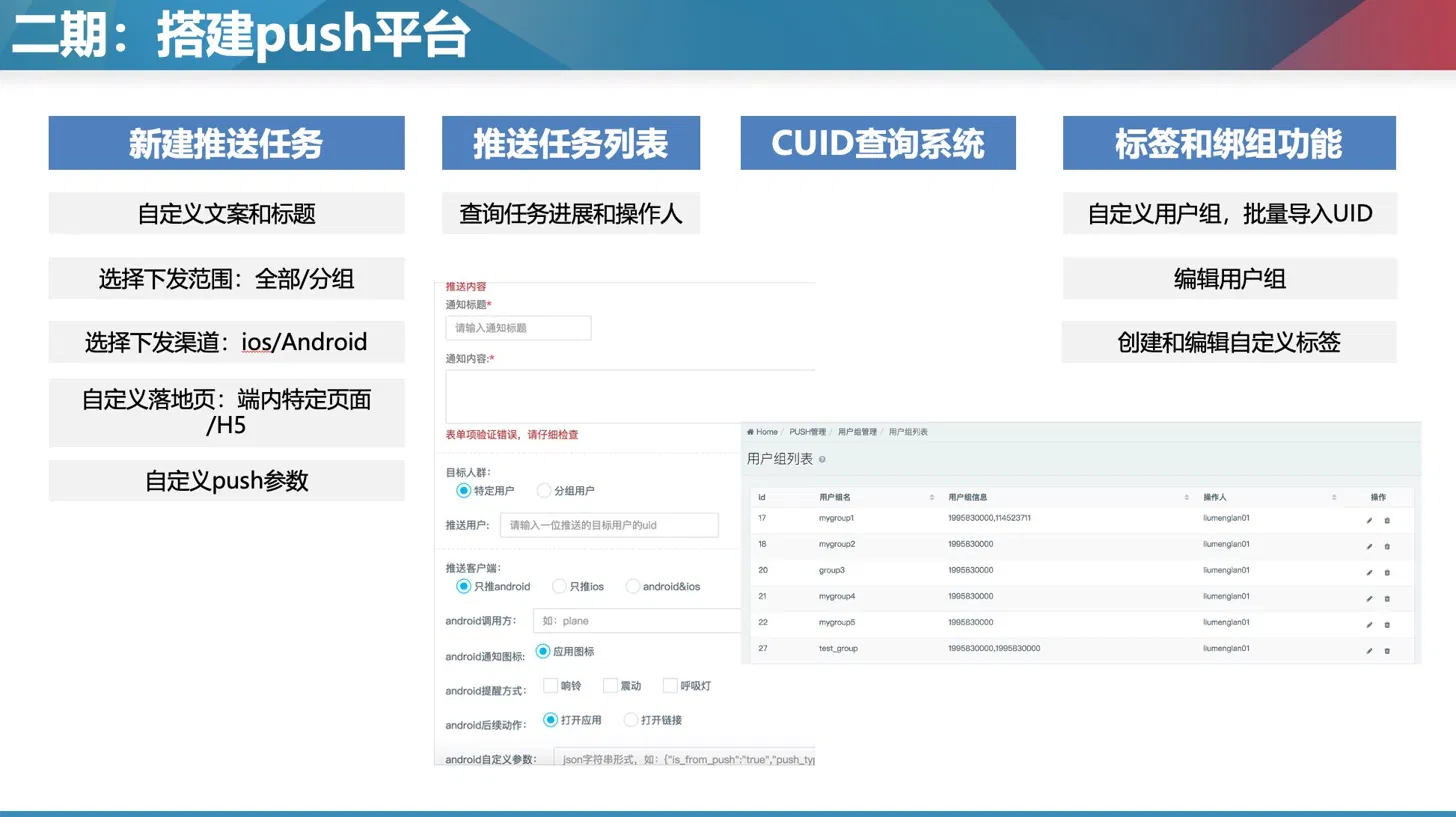Click the trash icon in group3 row
Viewport: 1456px width, 817px height.
(x=1387, y=572)
